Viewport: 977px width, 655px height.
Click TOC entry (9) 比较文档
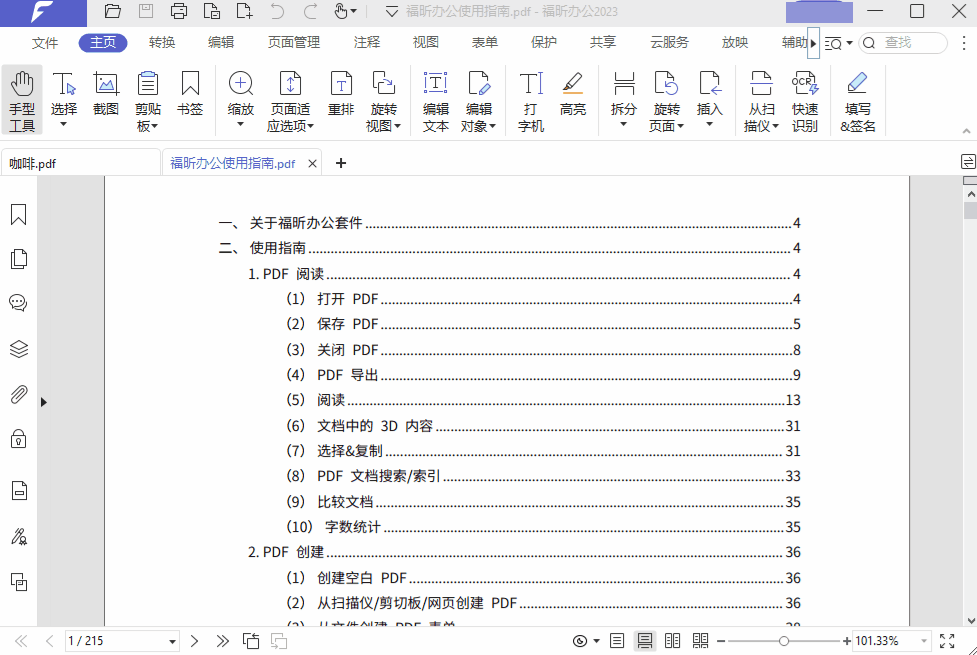coord(543,502)
